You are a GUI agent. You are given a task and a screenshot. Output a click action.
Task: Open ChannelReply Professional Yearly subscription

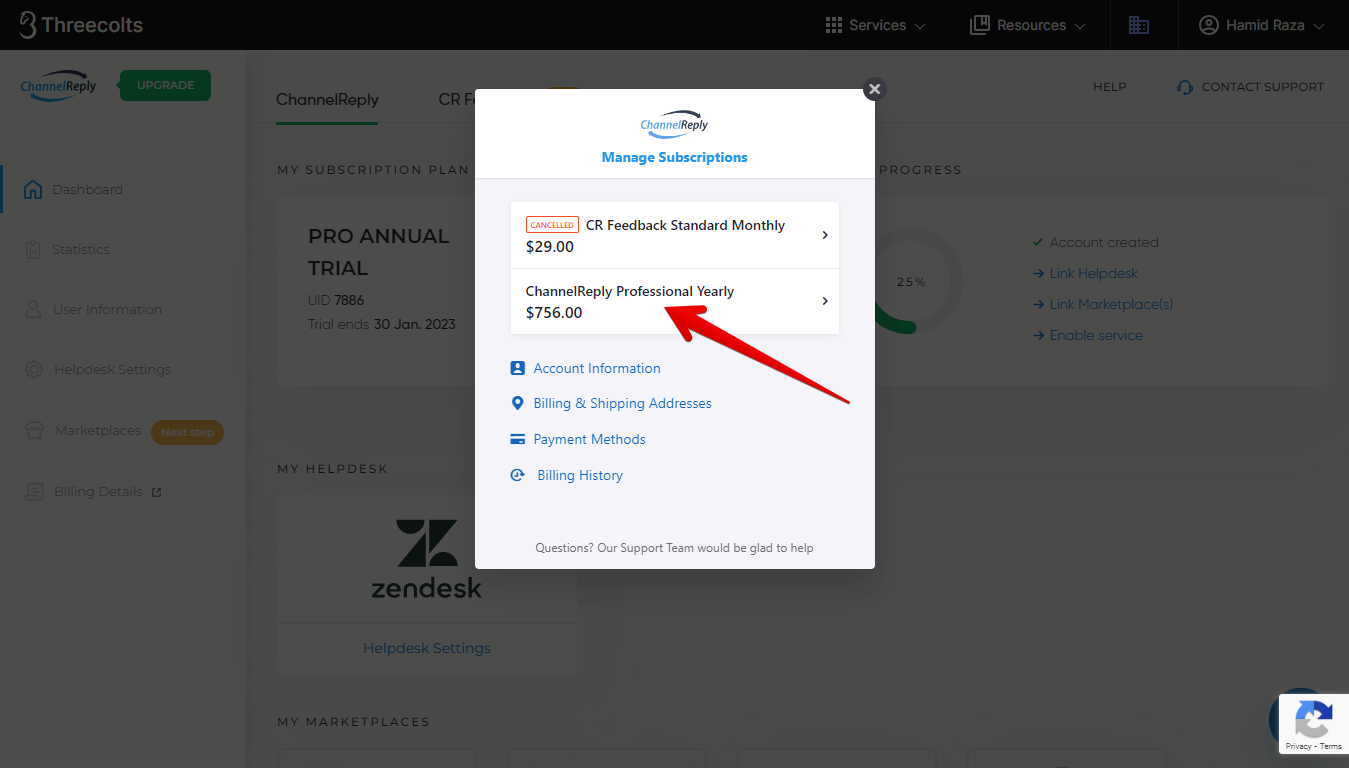click(x=675, y=301)
